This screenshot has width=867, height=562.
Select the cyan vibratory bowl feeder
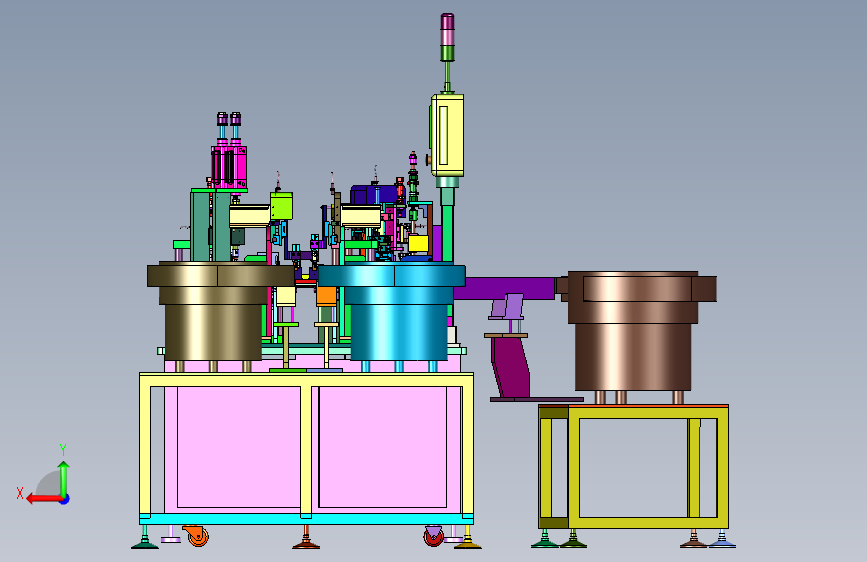click(394, 311)
